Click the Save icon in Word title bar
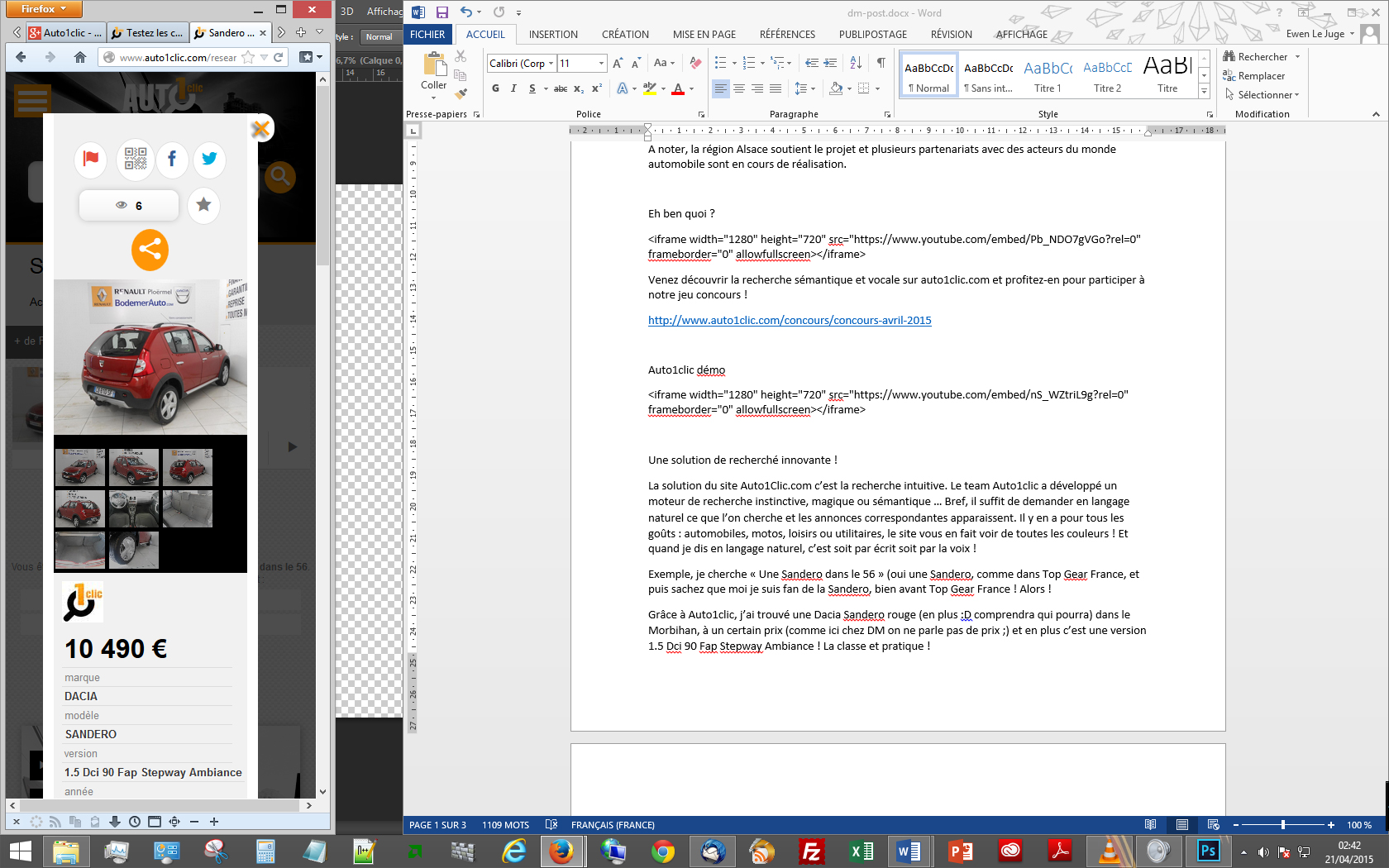Image resolution: width=1389 pixels, height=868 pixels. (x=442, y=12)
